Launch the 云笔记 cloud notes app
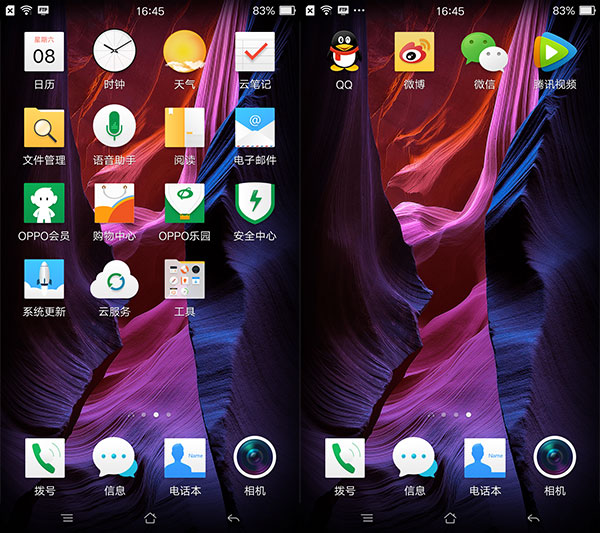The width and height of the screenshot is (600, 533). 255,52
